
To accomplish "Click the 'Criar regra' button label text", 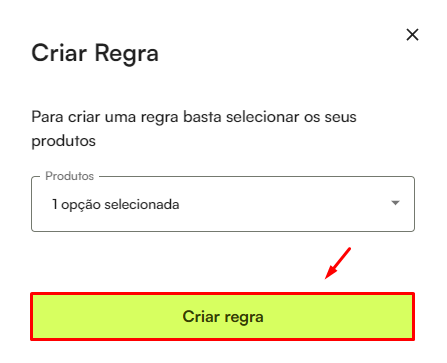I will click(223, 317).
